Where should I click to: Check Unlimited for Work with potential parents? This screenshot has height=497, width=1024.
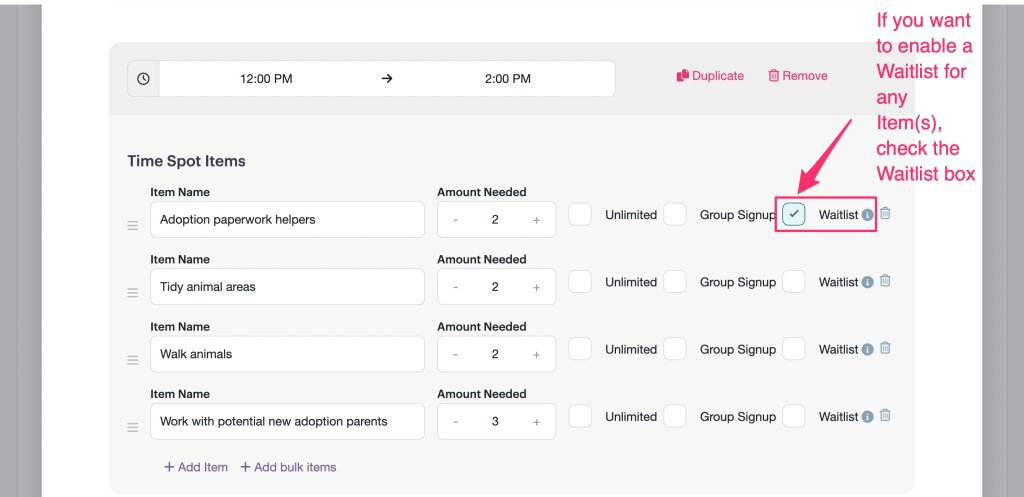pyautogui.click(x=580, y=415)
